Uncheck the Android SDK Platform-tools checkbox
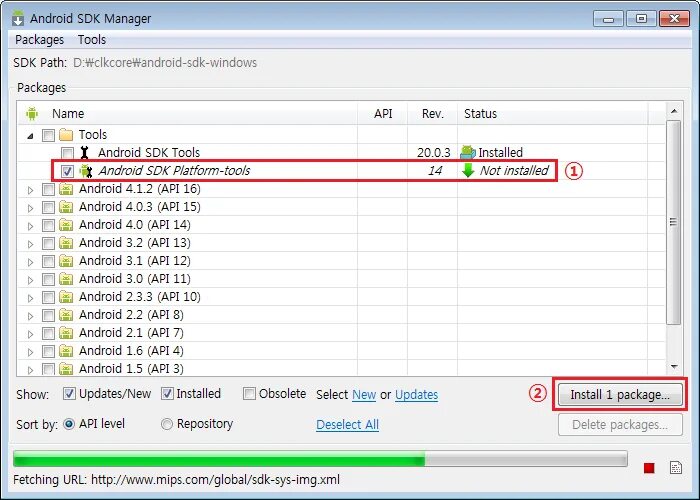Viewport: 700px width, 500px height. 67,171
